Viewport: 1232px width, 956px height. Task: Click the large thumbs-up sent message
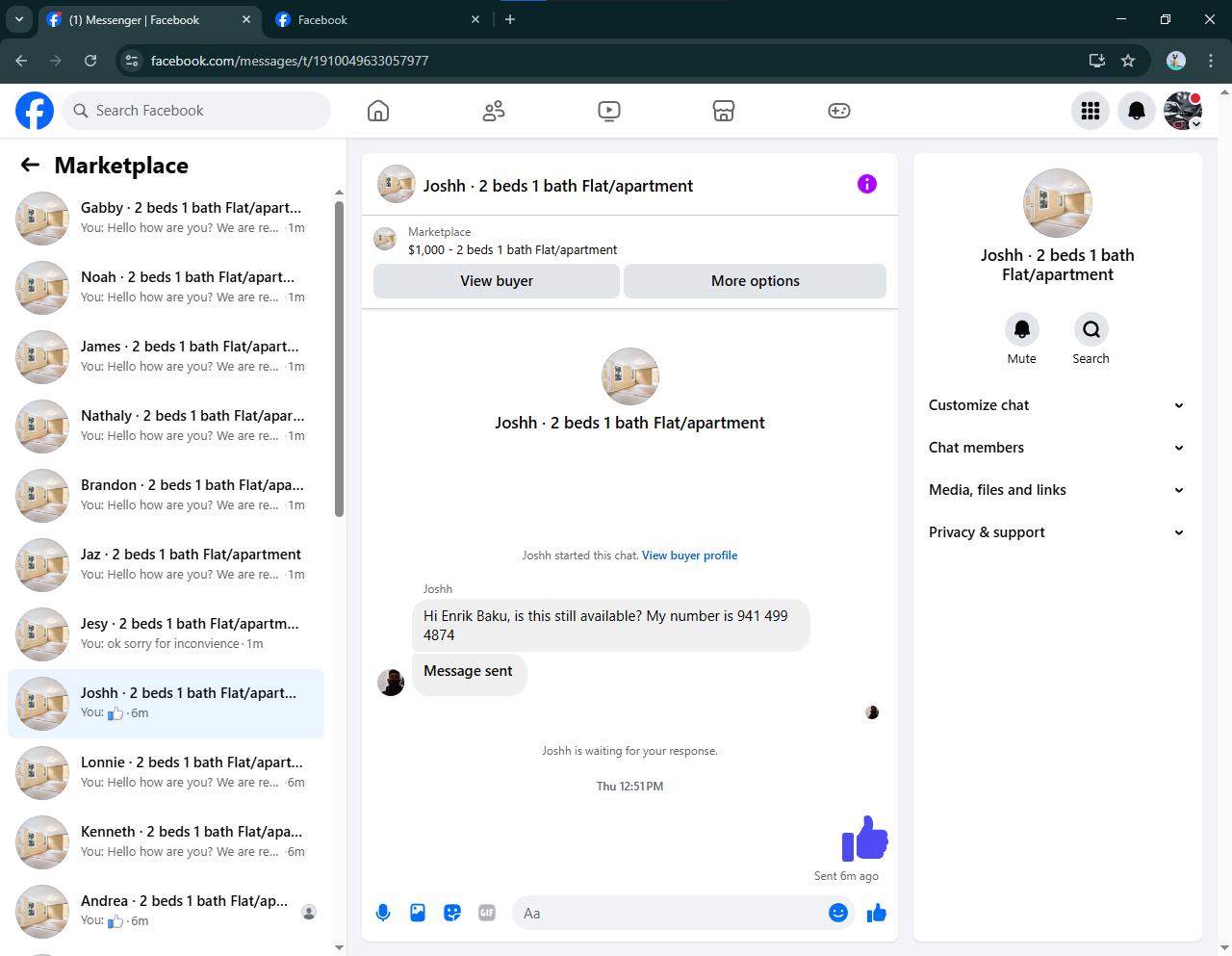[864, 838]
